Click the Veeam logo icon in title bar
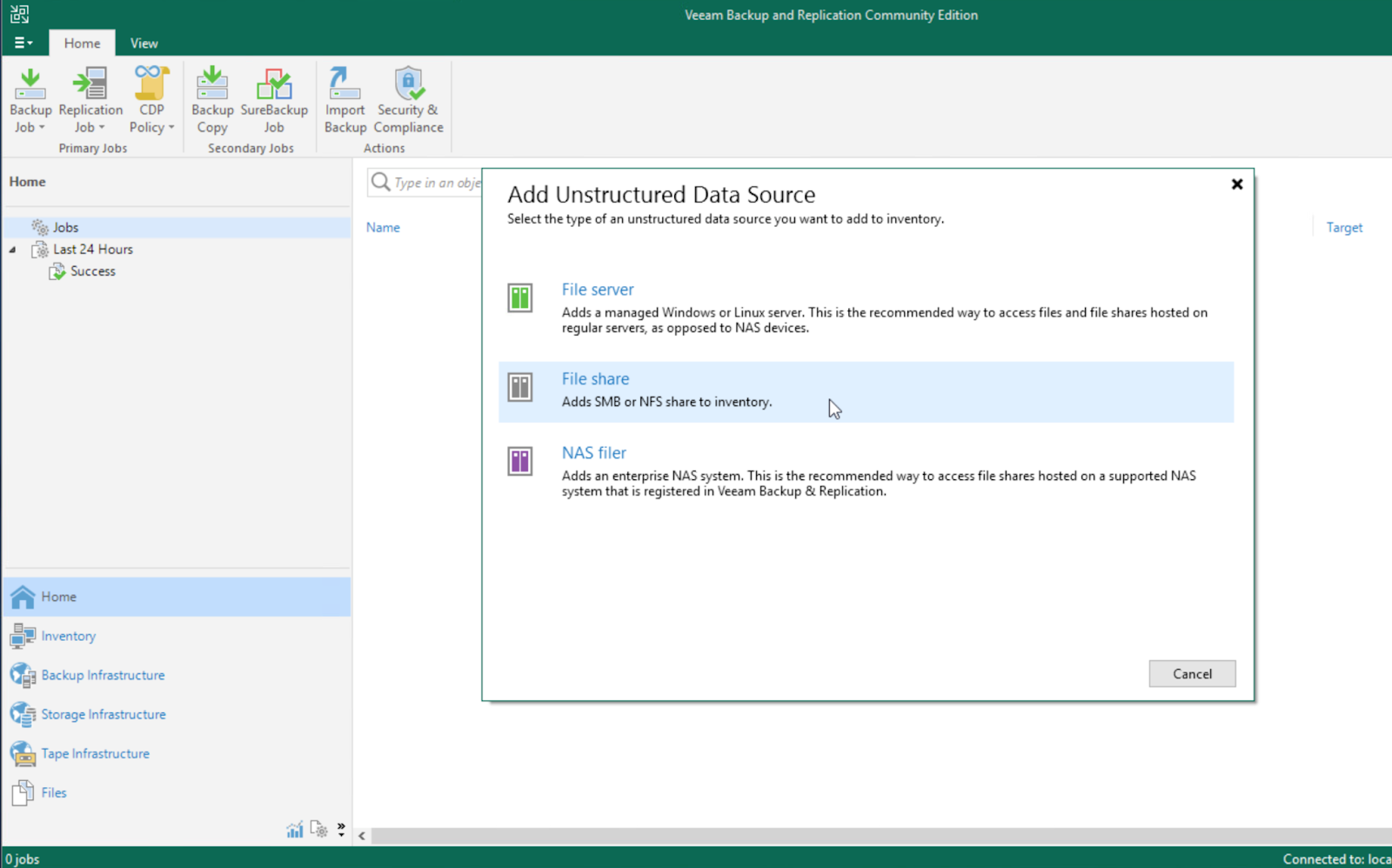 19,14
